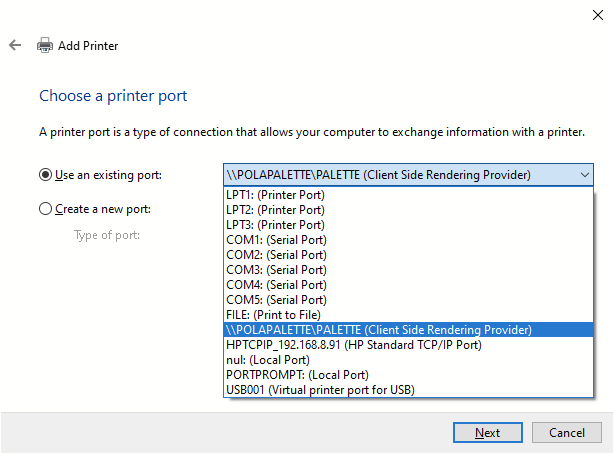Pick COM5: (Serial Port) option

click(277, 300)
